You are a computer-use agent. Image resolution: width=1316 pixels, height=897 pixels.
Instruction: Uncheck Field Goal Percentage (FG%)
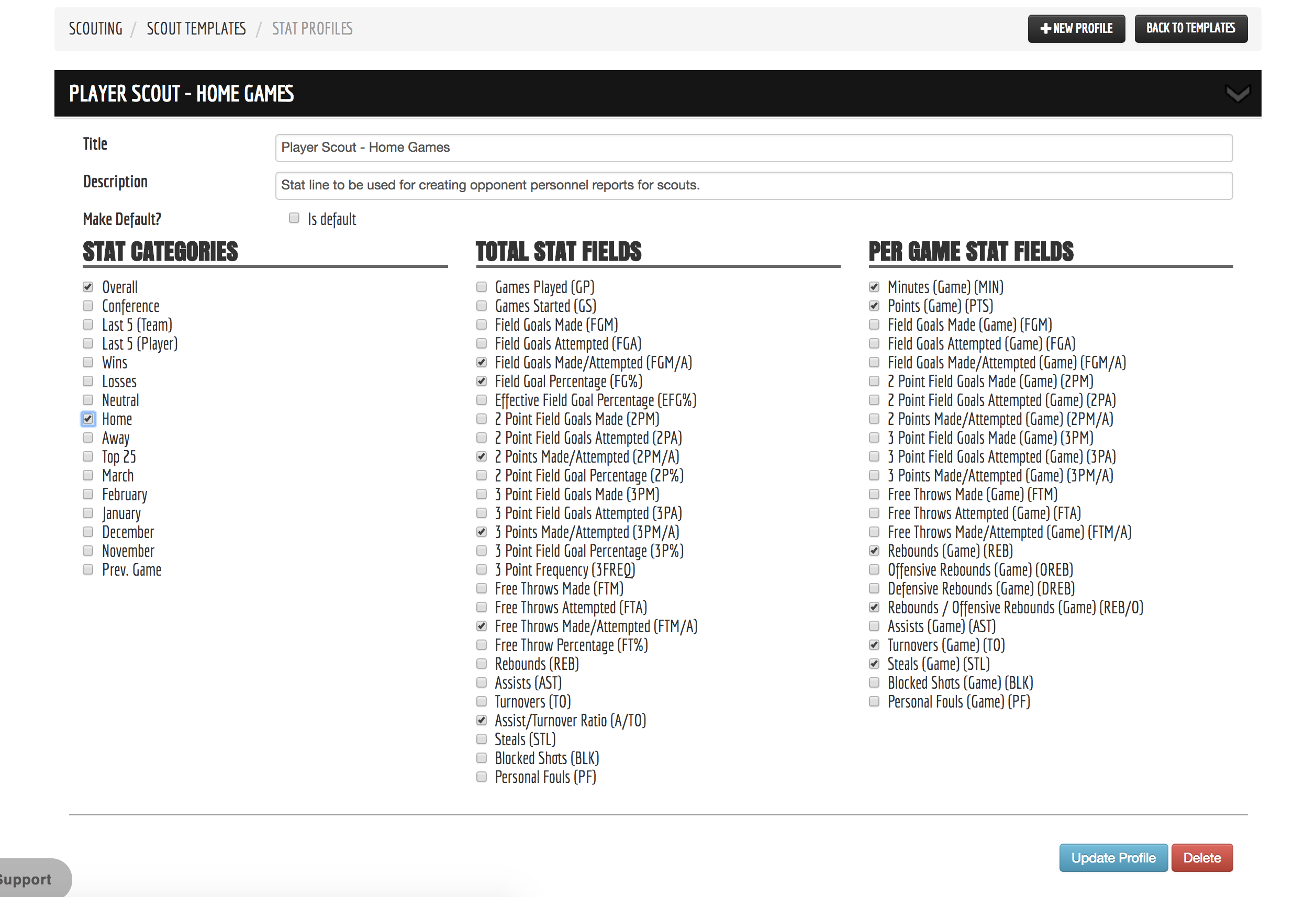pos(481,381)
